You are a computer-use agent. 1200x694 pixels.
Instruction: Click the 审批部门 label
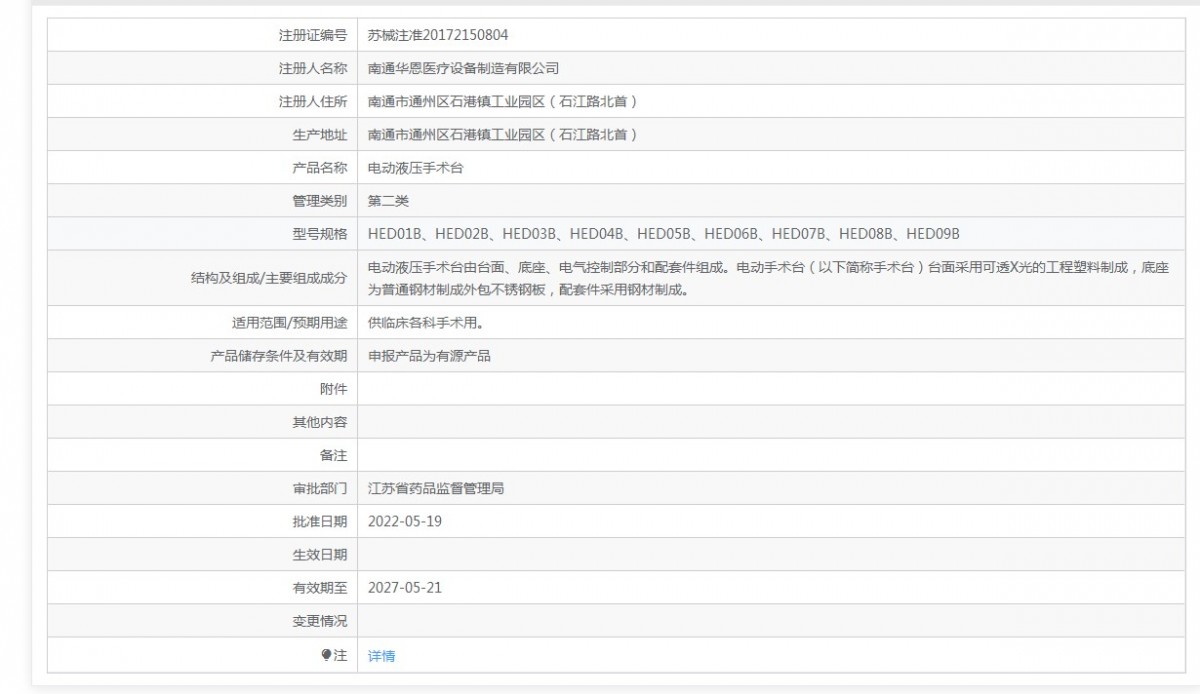319,489
